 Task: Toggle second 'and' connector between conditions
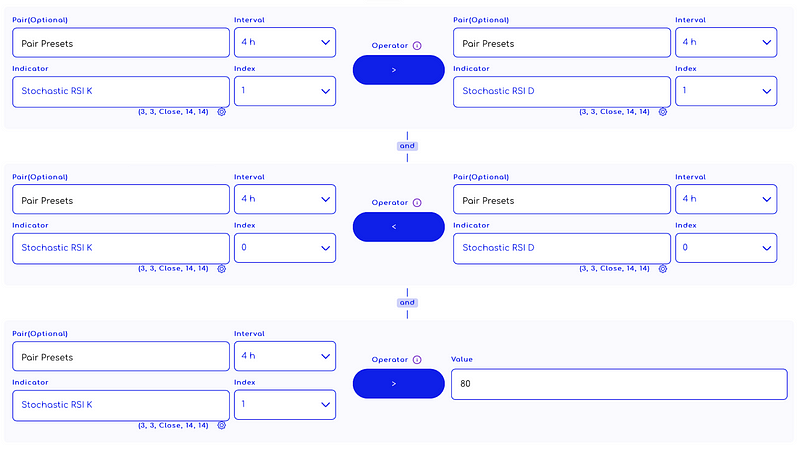tap(407, 303)
